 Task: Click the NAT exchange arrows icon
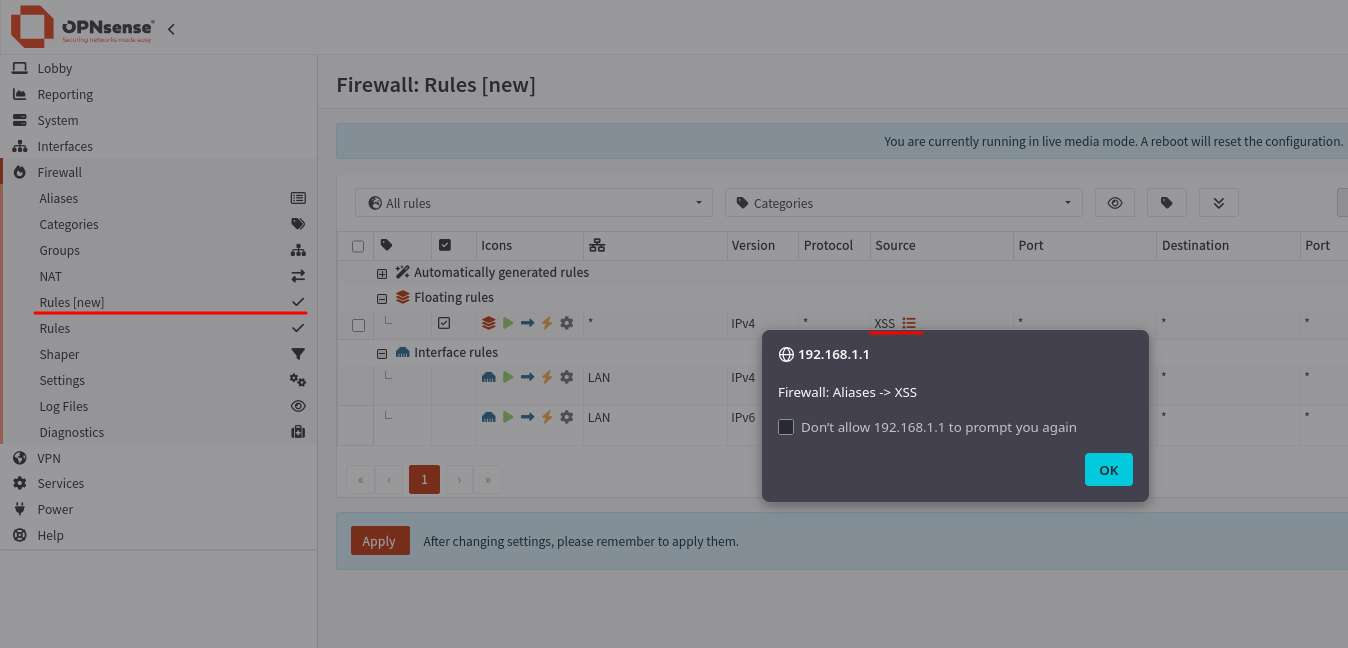tap(298, 276)
